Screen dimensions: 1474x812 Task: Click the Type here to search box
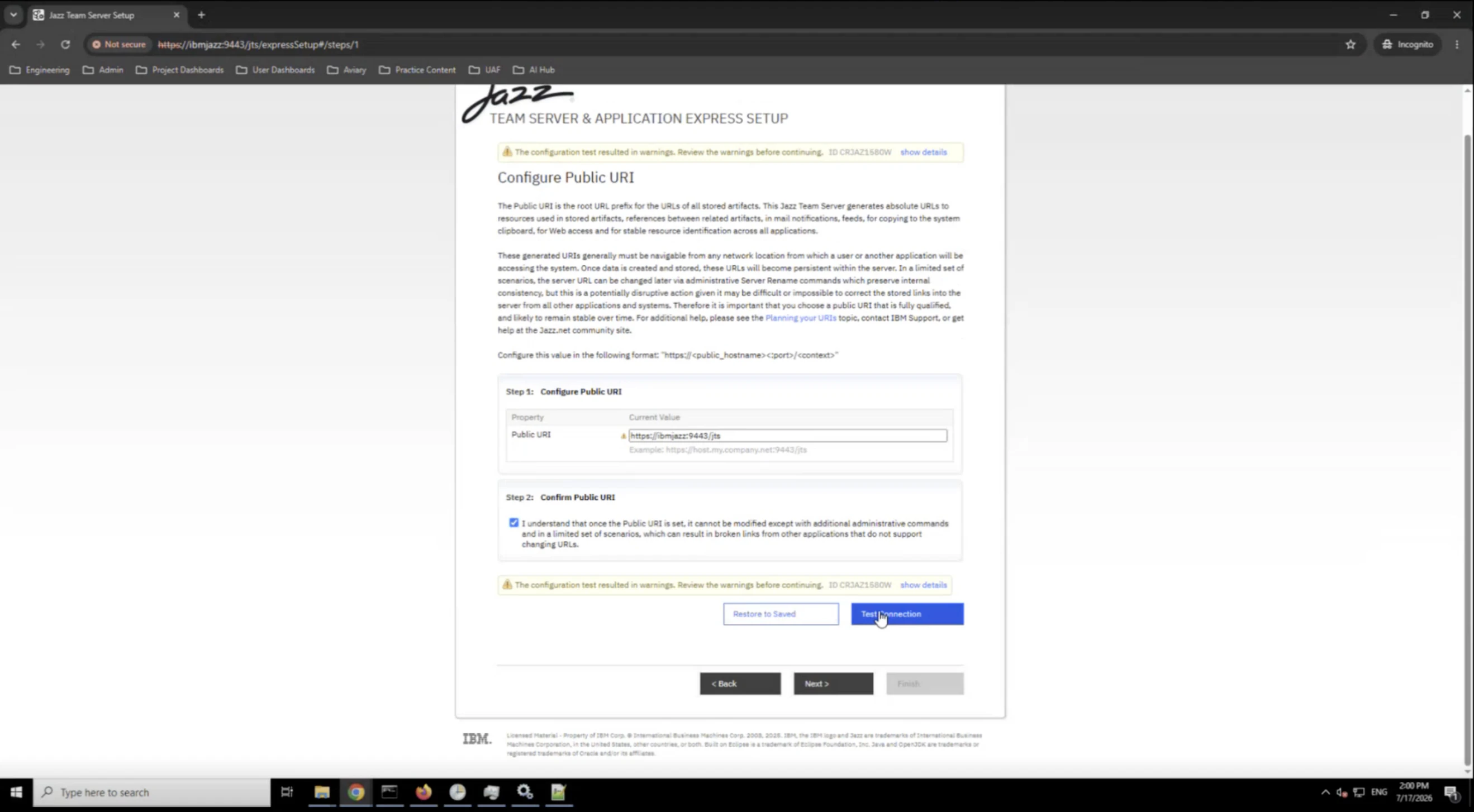pos(151,792)
